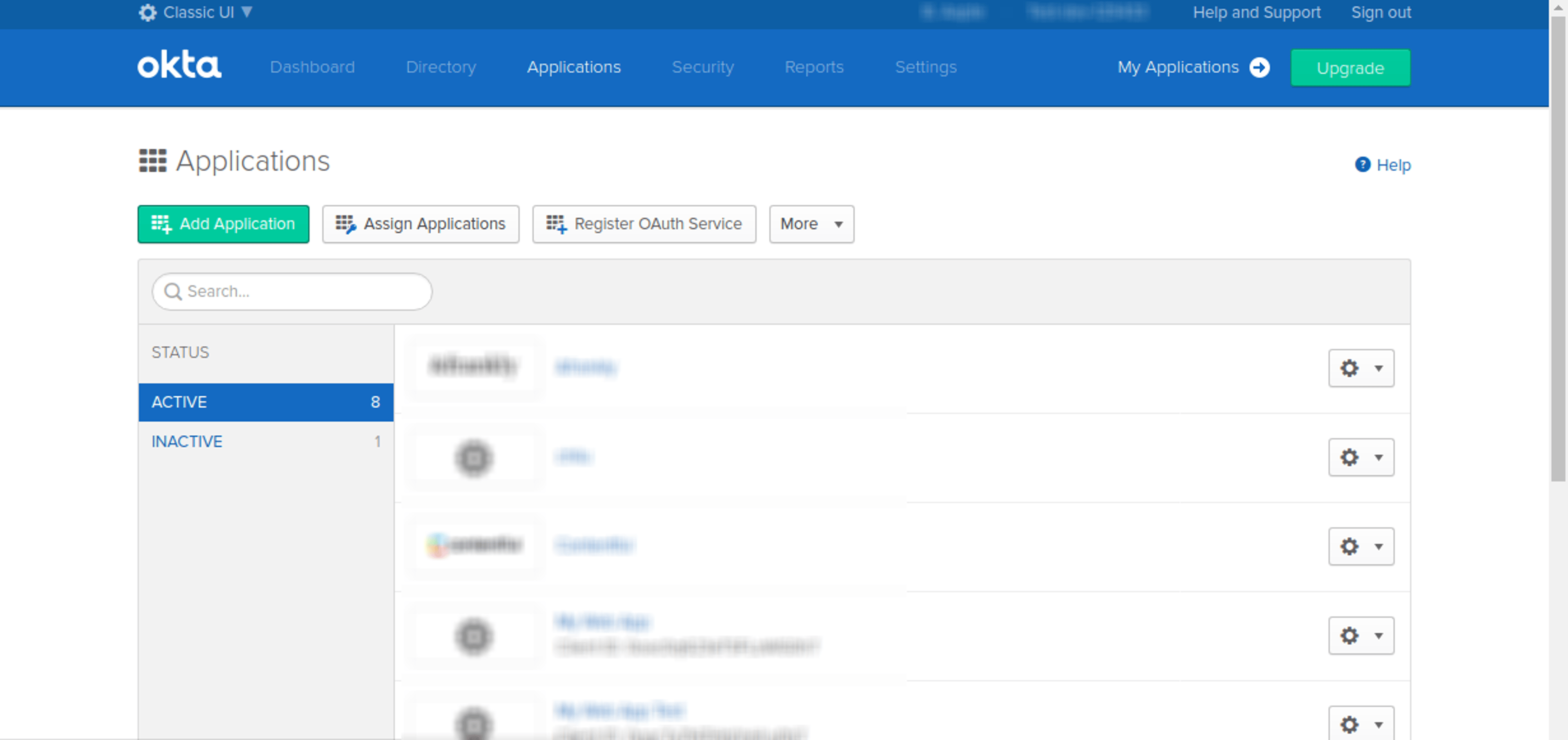Select the ACTIVE status filter

[266, 402]
